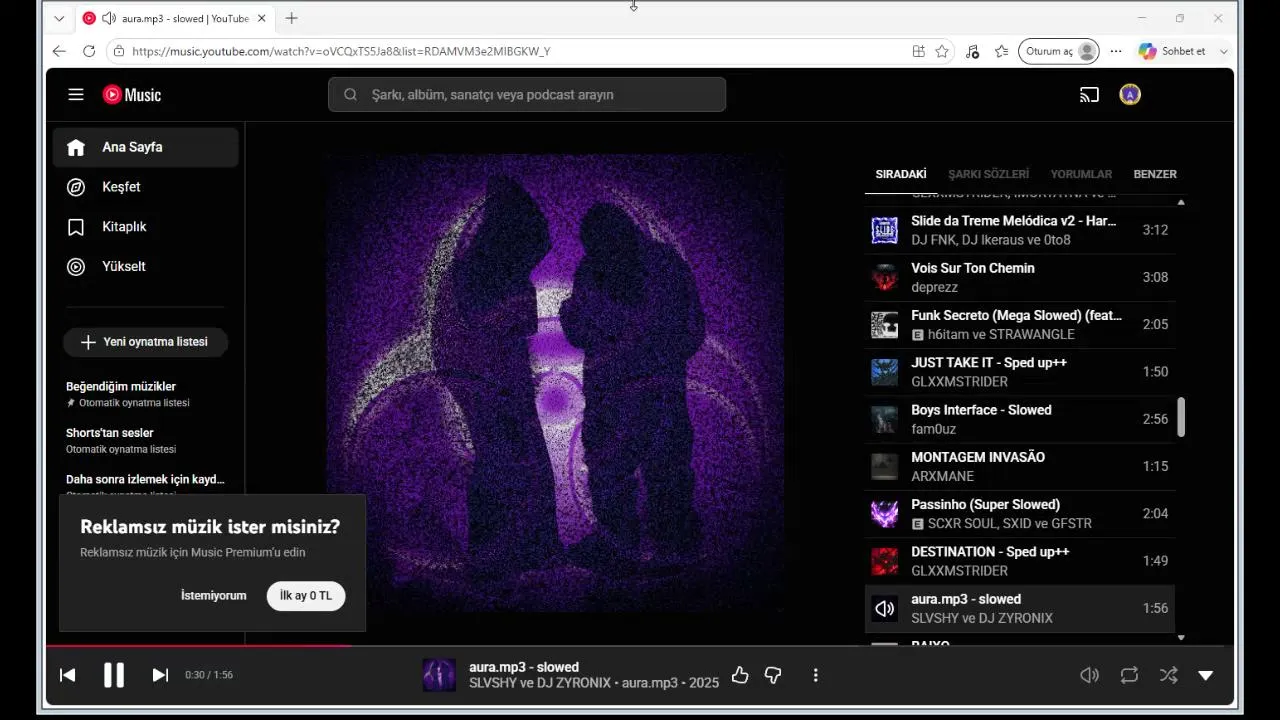Pause the current song

[114, 675]
